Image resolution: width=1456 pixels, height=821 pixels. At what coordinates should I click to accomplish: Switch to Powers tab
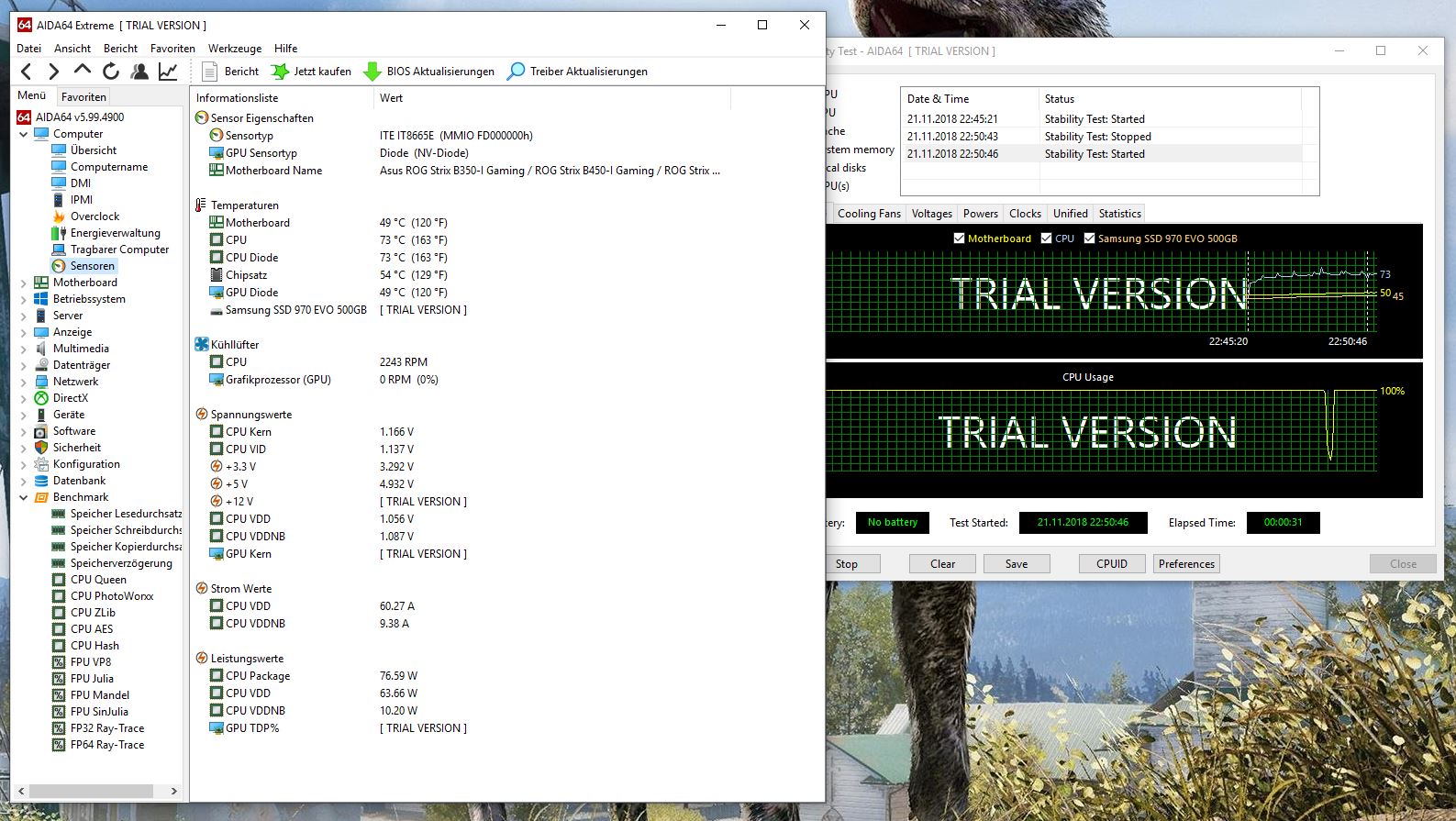(x=981, y=214)
